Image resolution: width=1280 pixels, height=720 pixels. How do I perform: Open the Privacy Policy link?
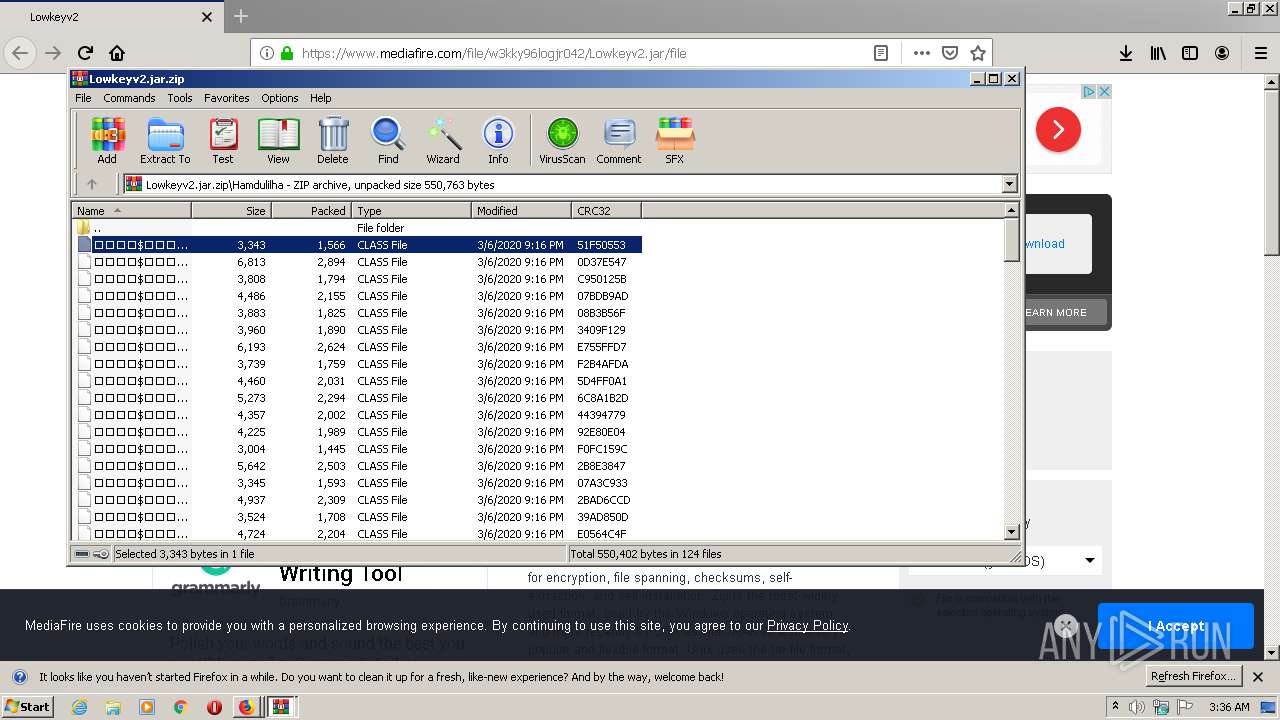point(807,625)
